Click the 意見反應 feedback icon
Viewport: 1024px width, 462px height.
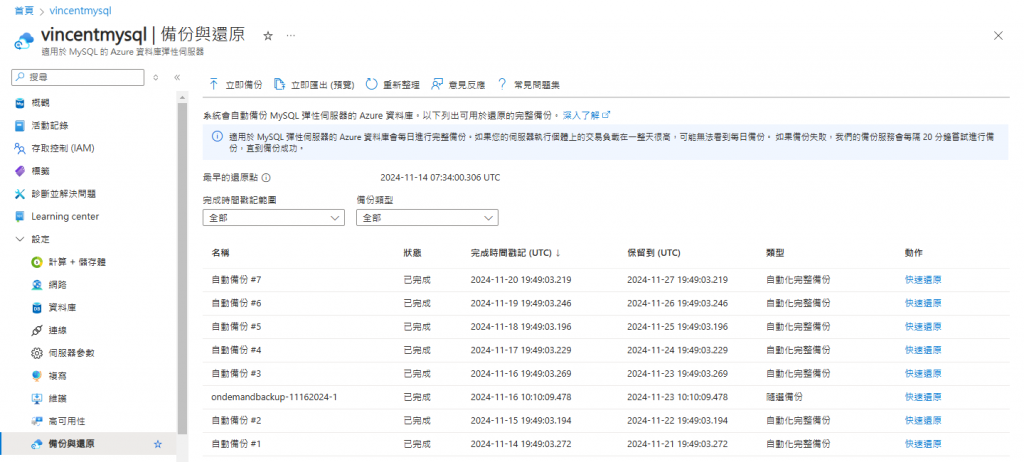[437, 84]
